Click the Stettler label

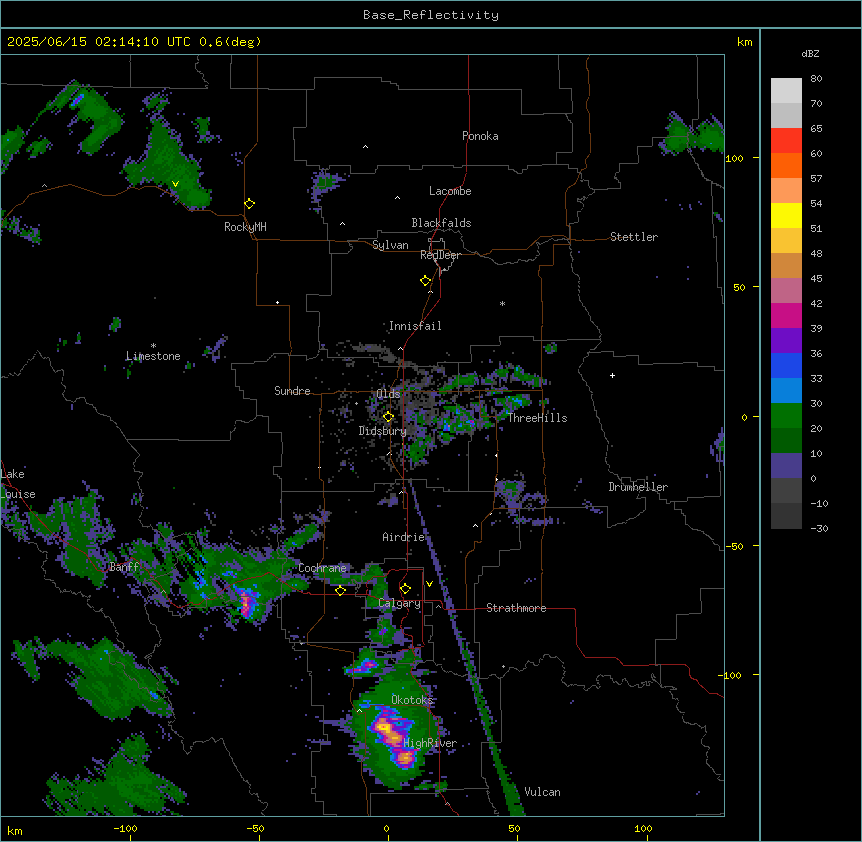tap(634, 237)
